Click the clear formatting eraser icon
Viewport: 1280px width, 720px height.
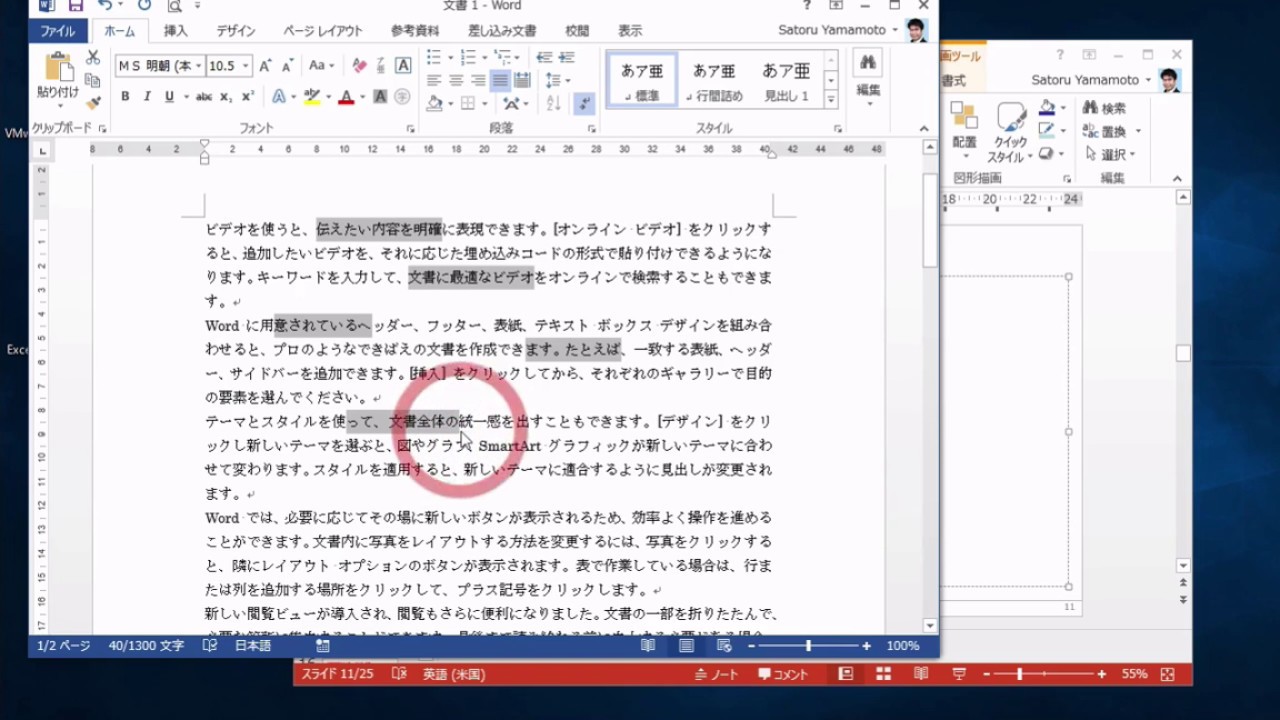pyautogui.click(x=359, y=66)
